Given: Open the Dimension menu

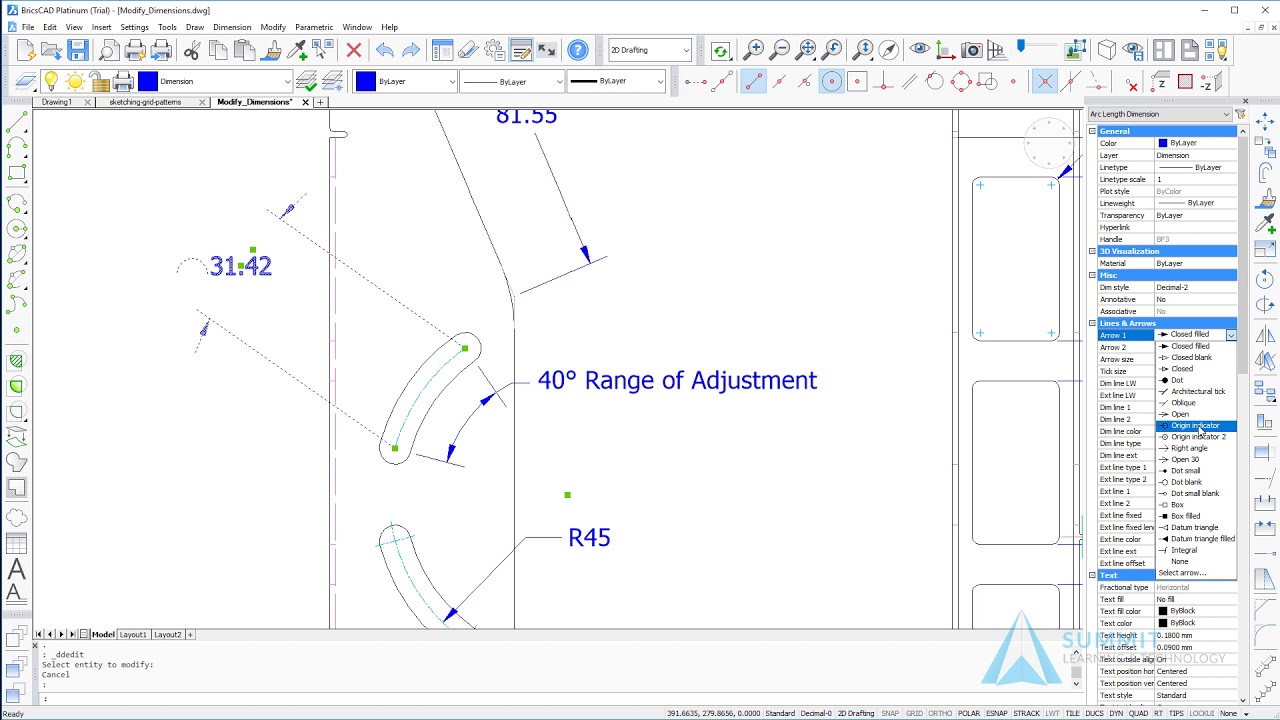Looking at the screenshot, I should coord(232,27).
